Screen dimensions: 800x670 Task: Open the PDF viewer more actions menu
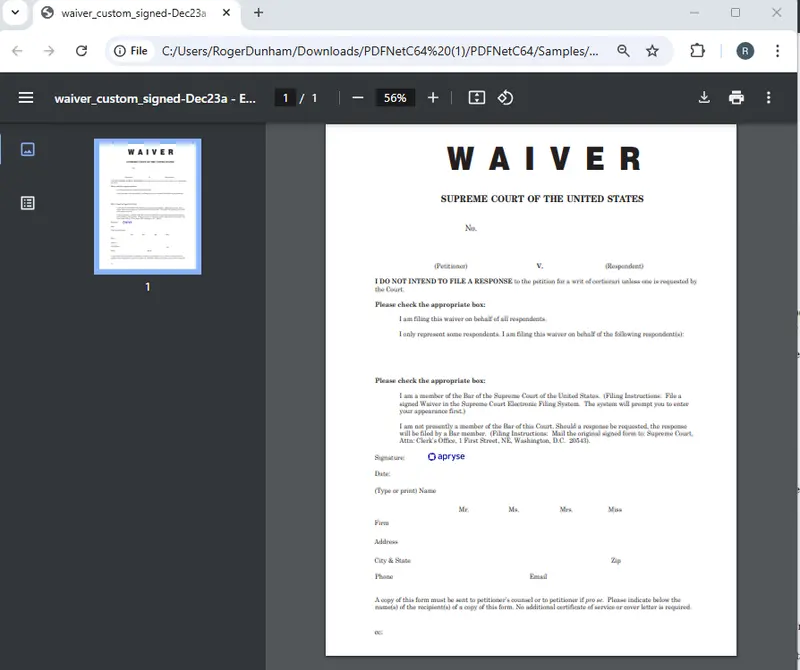(768, 97)
